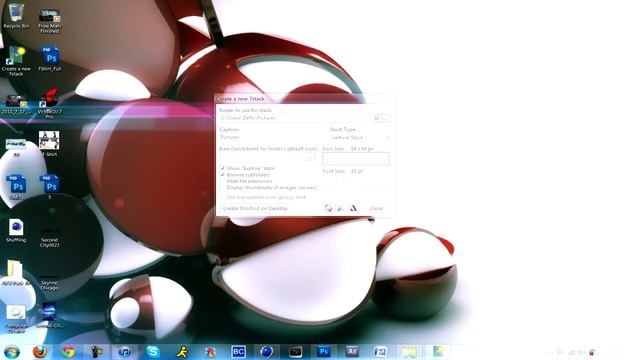
Task: Select the T-Shirt image file on desktop
Action: (x=49, y=144)
